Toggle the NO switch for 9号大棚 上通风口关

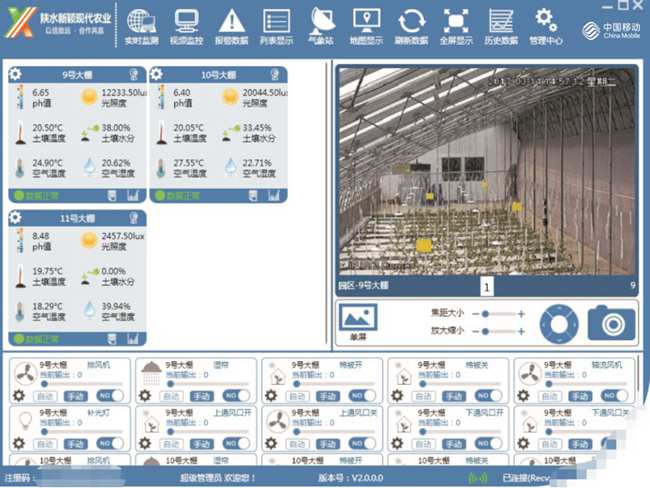tap(362, 444)
